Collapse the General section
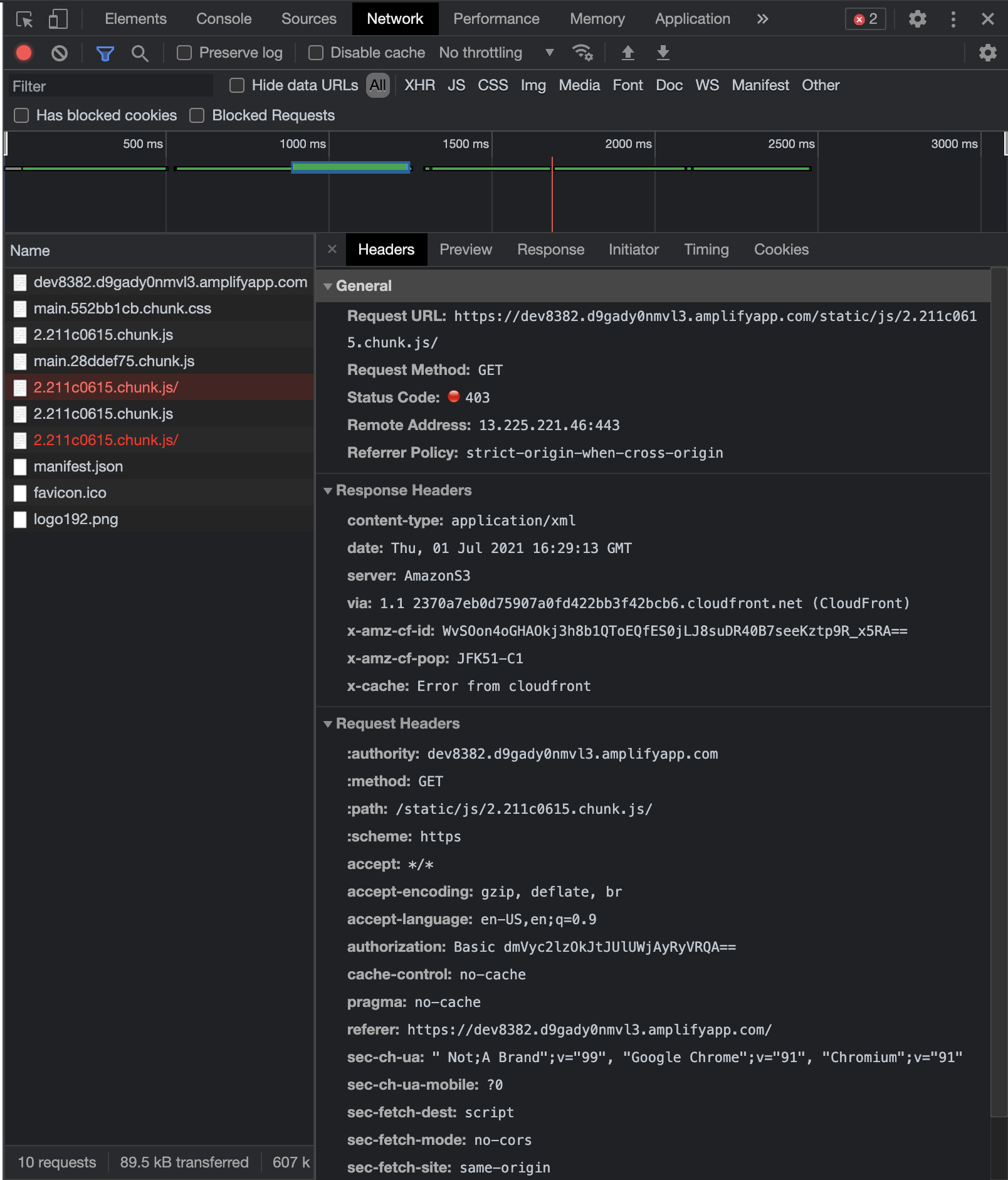1008x1180 pixels. pos(328,286)
